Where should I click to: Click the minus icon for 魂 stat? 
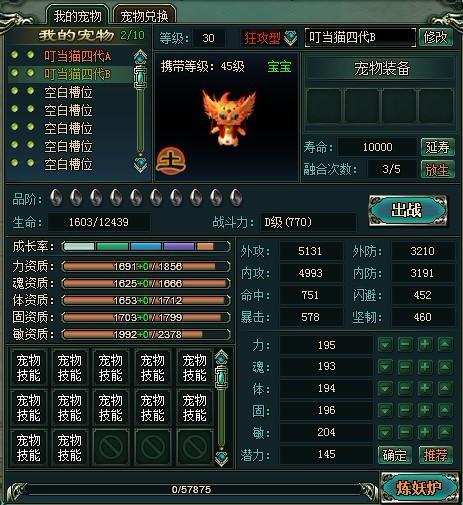pyautogui.click(x=405, y=367)
